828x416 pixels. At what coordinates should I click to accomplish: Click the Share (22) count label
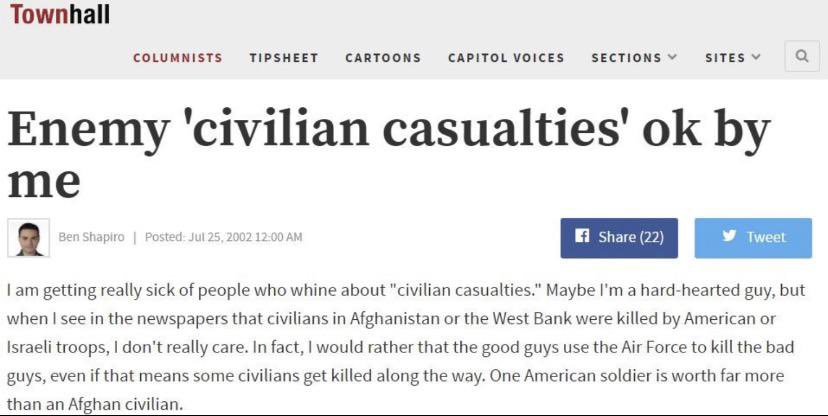631,237
